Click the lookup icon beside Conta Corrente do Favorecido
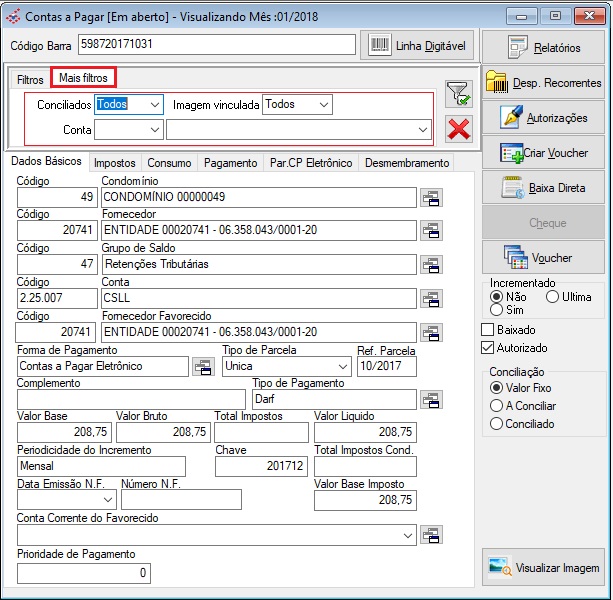Viewport: 613px width, 600px height. (431, 536)
